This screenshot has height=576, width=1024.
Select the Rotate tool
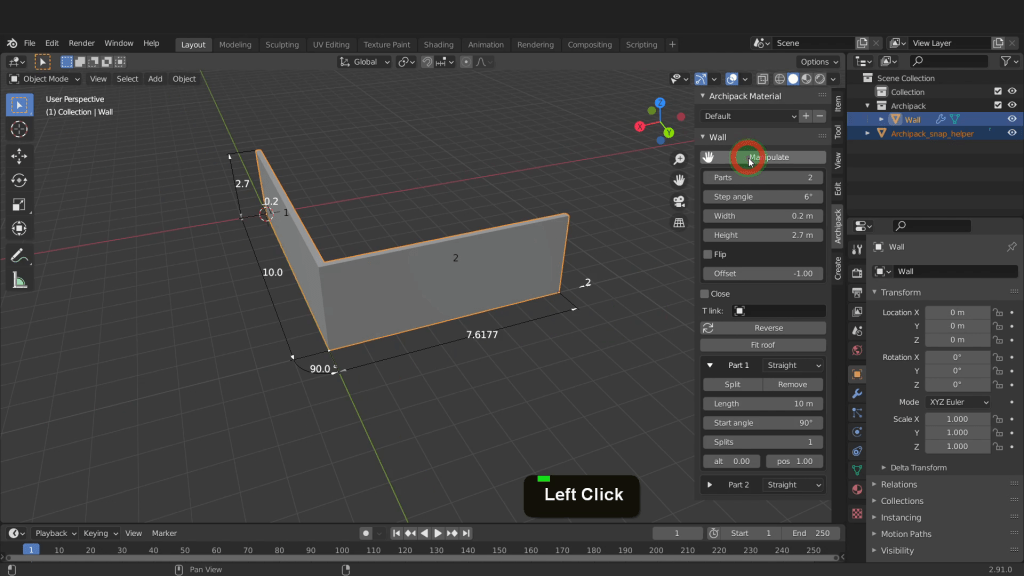click(x=18, y=180)
